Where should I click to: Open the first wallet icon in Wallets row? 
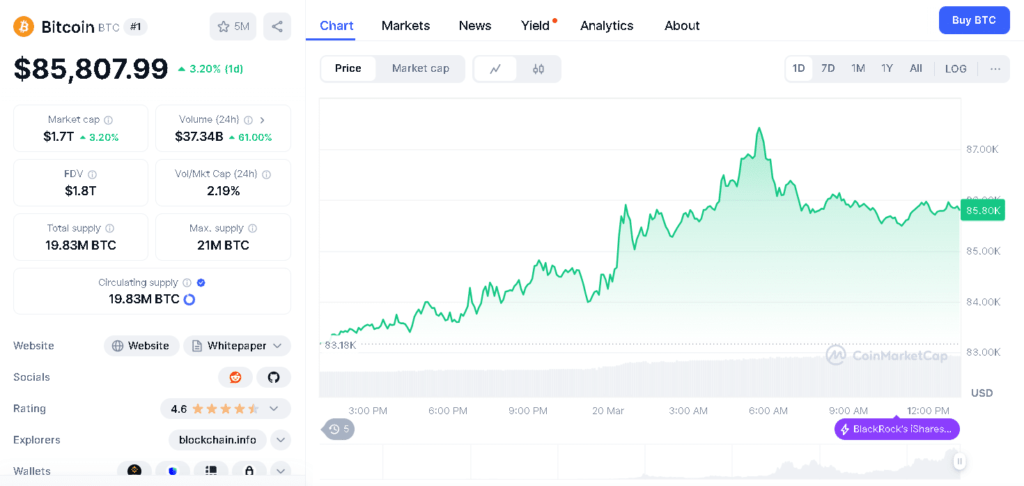[135, 470]
